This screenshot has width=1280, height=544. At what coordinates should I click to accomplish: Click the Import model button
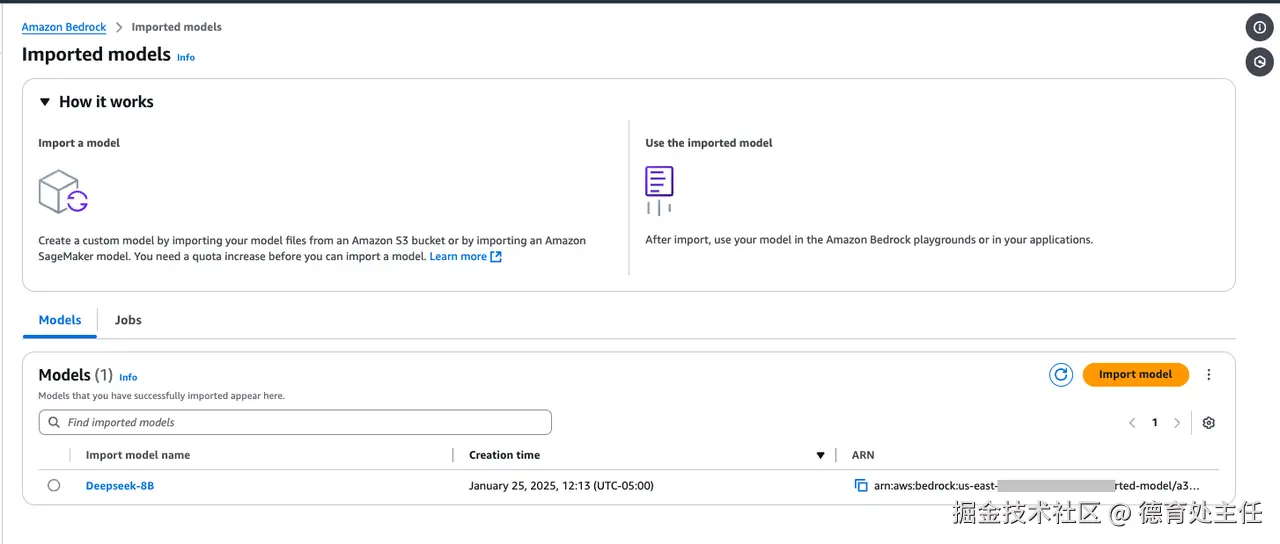point(1135,375)
